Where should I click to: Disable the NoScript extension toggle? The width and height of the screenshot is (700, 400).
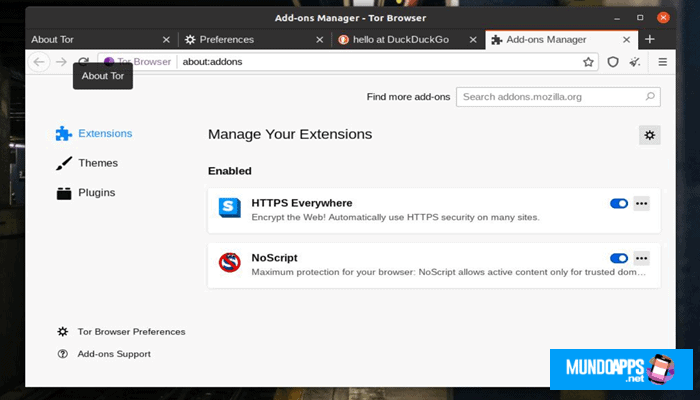619,258
